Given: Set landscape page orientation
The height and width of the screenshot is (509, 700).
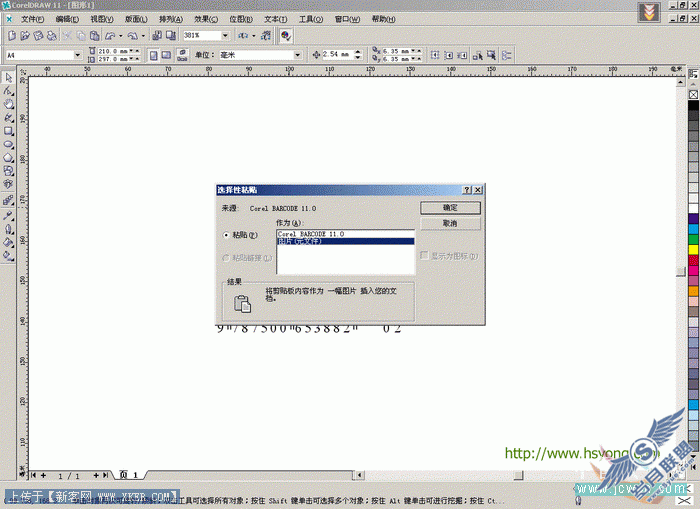Looking at the screenshot, I should [167, 55].
